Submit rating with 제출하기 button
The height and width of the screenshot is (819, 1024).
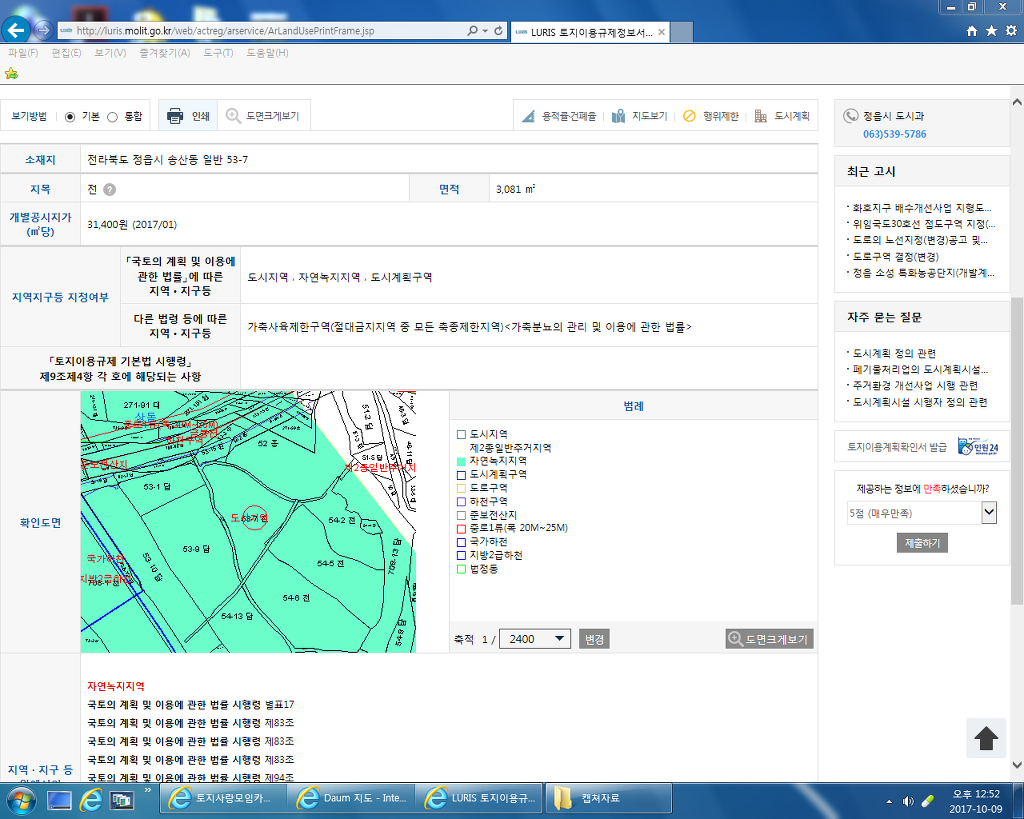(922, 543)
